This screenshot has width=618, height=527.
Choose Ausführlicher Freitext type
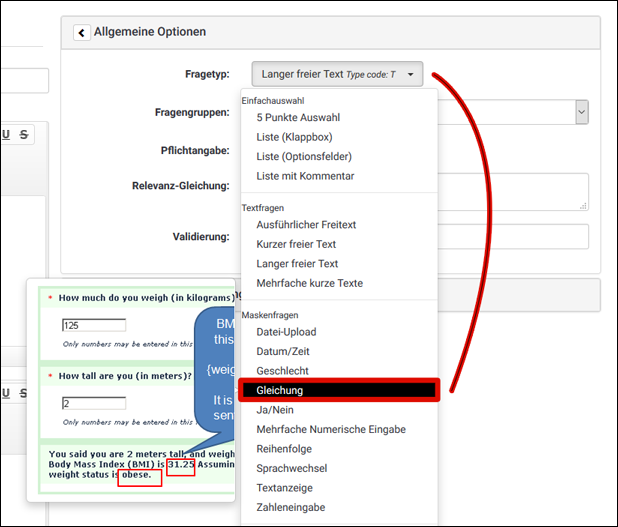coord(306,225)
